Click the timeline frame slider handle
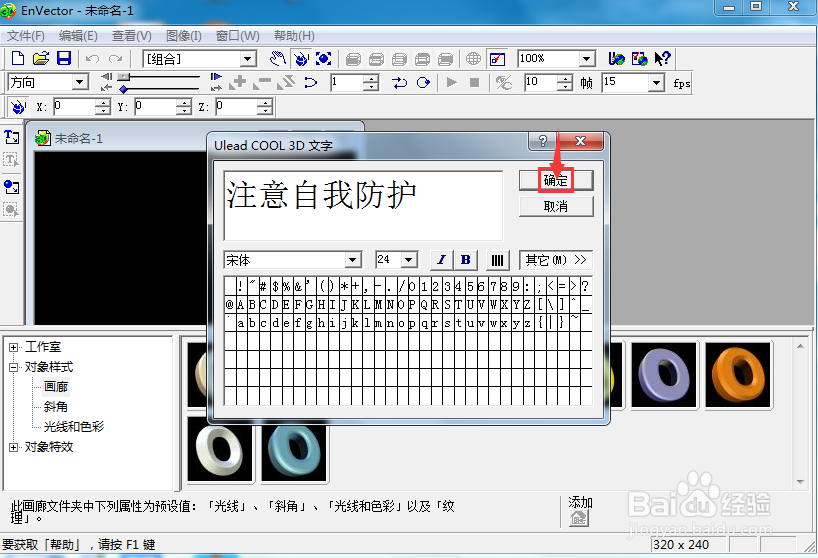Viewport: 818px width, 558px height. (x=124, y=77)
